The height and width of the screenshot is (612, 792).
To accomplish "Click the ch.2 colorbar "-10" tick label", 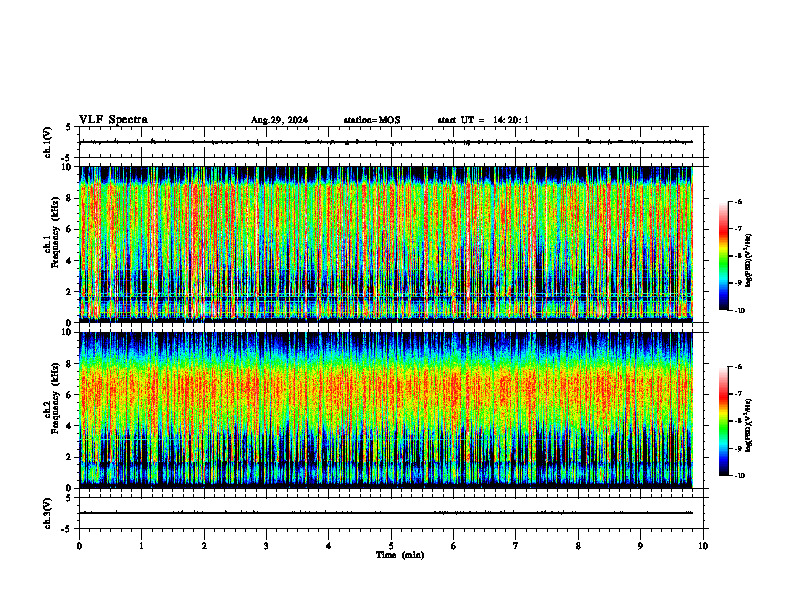I will pyautogui.click(x=739, y=476).
